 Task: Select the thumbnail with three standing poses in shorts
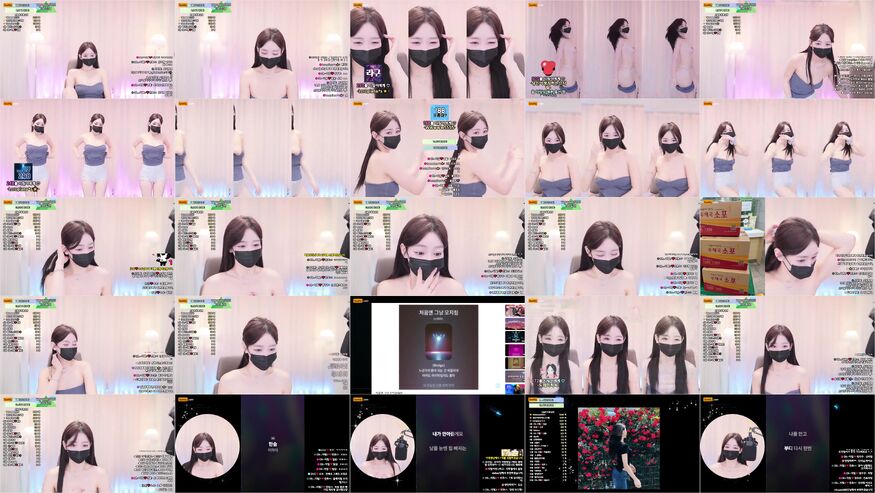pyautogui.click(x=87, y=148)
